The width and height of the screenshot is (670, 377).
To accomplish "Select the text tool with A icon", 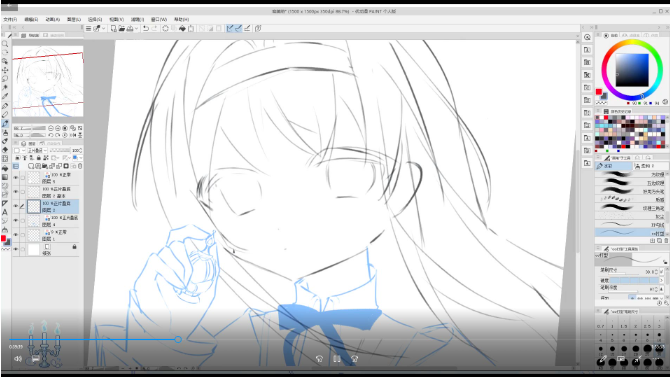I will tap(5, 212).
